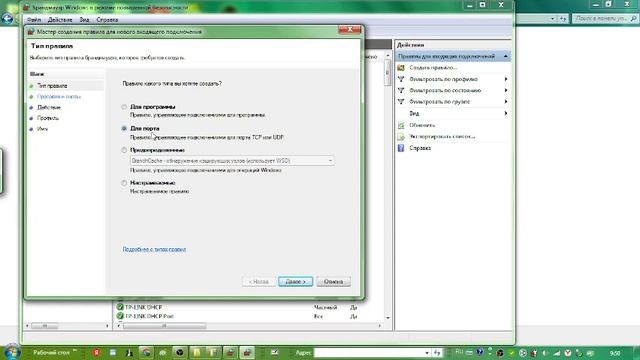Expand the 'Фильтровать по состоянию' submenu arrow

[506, 90]
